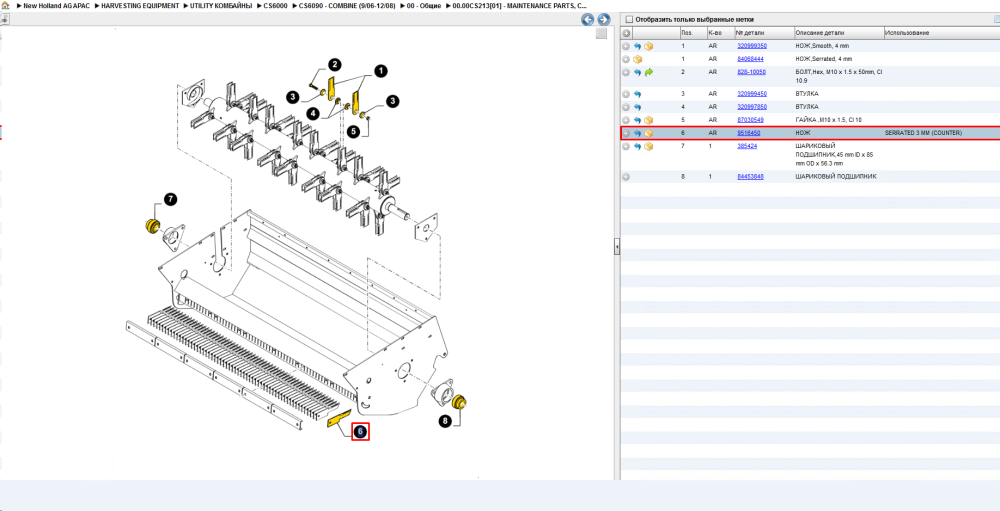Add part 84068444 using its plus icon
The image size is (1000, 511).
(x=626, y=59)
